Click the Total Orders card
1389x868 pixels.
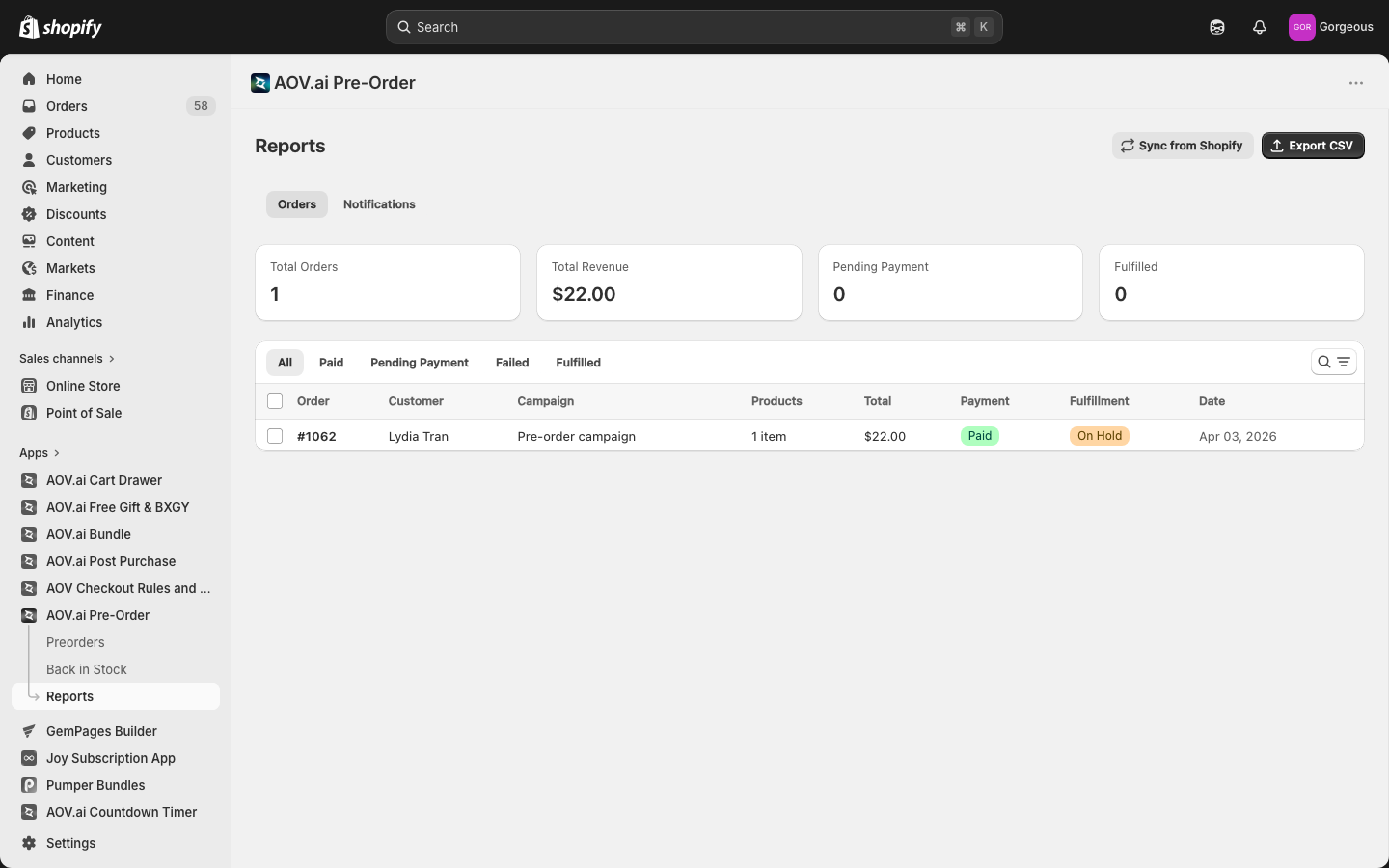(x=388, y=283)
